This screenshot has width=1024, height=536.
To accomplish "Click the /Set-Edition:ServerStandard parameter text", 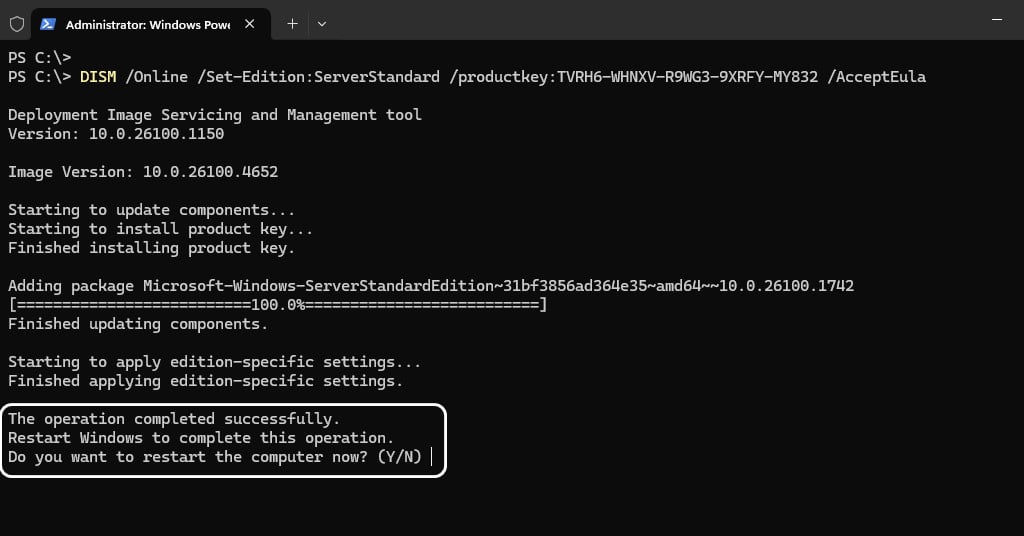I will point(319,76).
